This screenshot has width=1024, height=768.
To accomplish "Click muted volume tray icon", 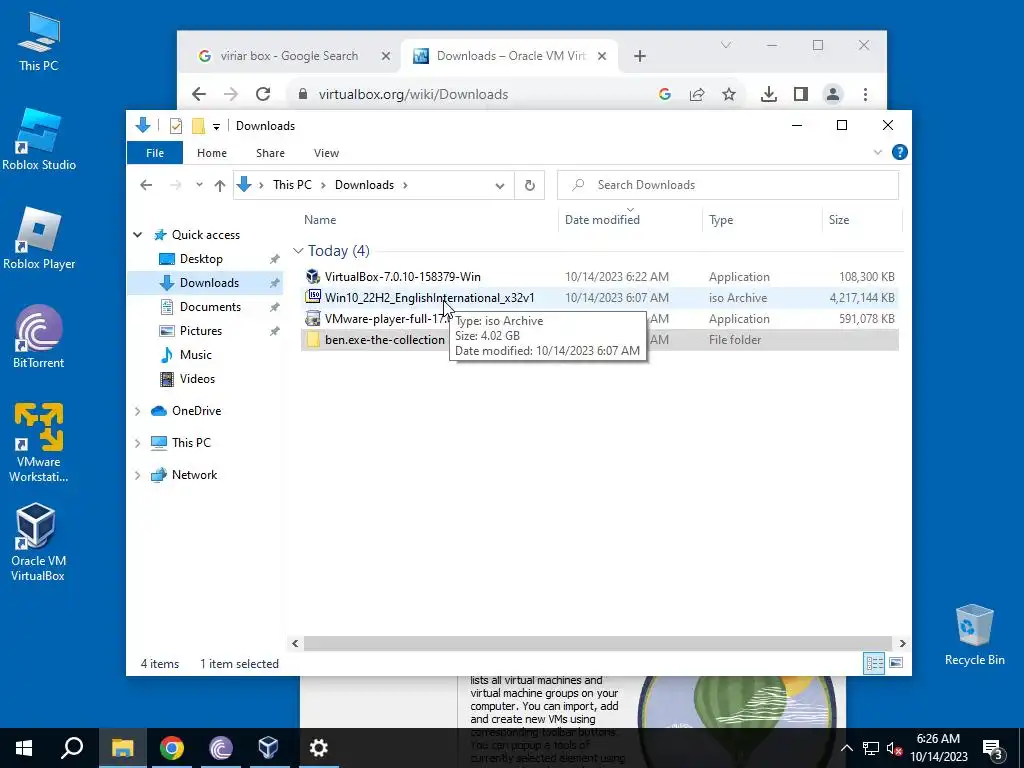I will pyautogui.click(x=894, y=748).
